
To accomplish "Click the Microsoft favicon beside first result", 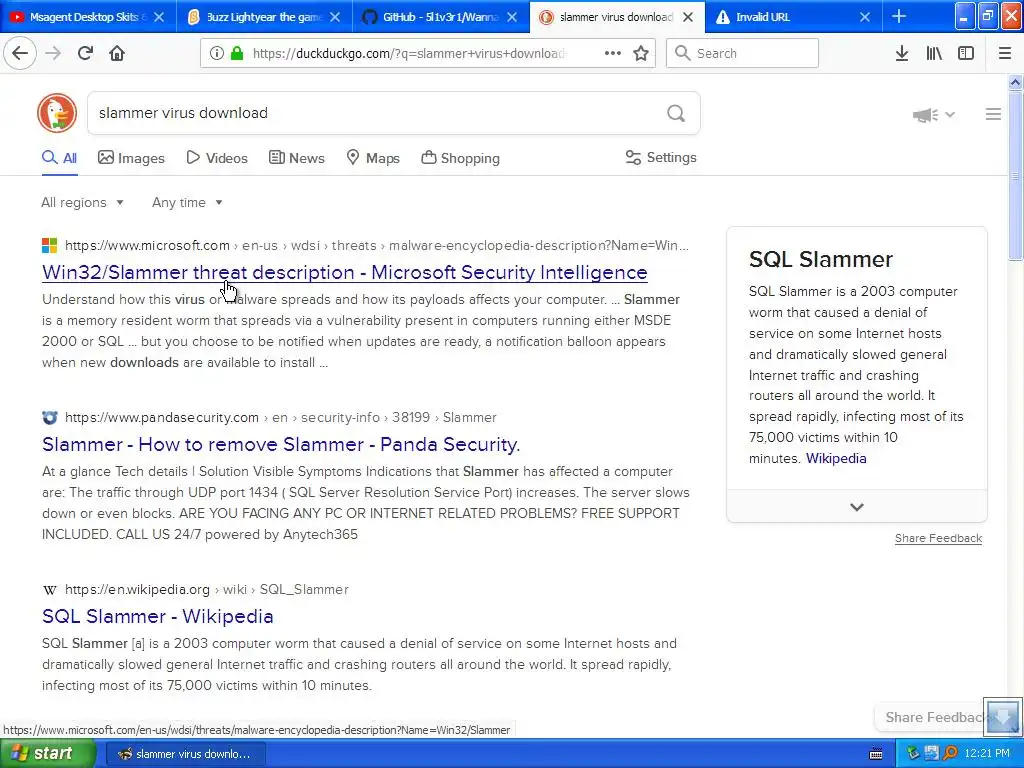I will click(x=50, y=246).
